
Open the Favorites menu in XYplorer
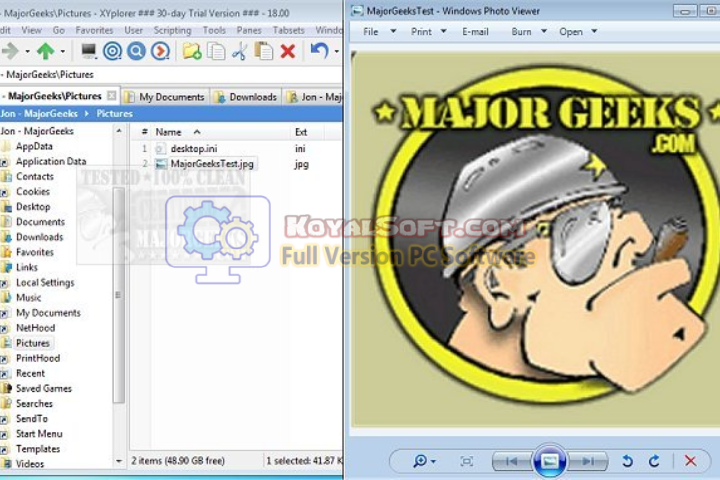tap(94, 30)
